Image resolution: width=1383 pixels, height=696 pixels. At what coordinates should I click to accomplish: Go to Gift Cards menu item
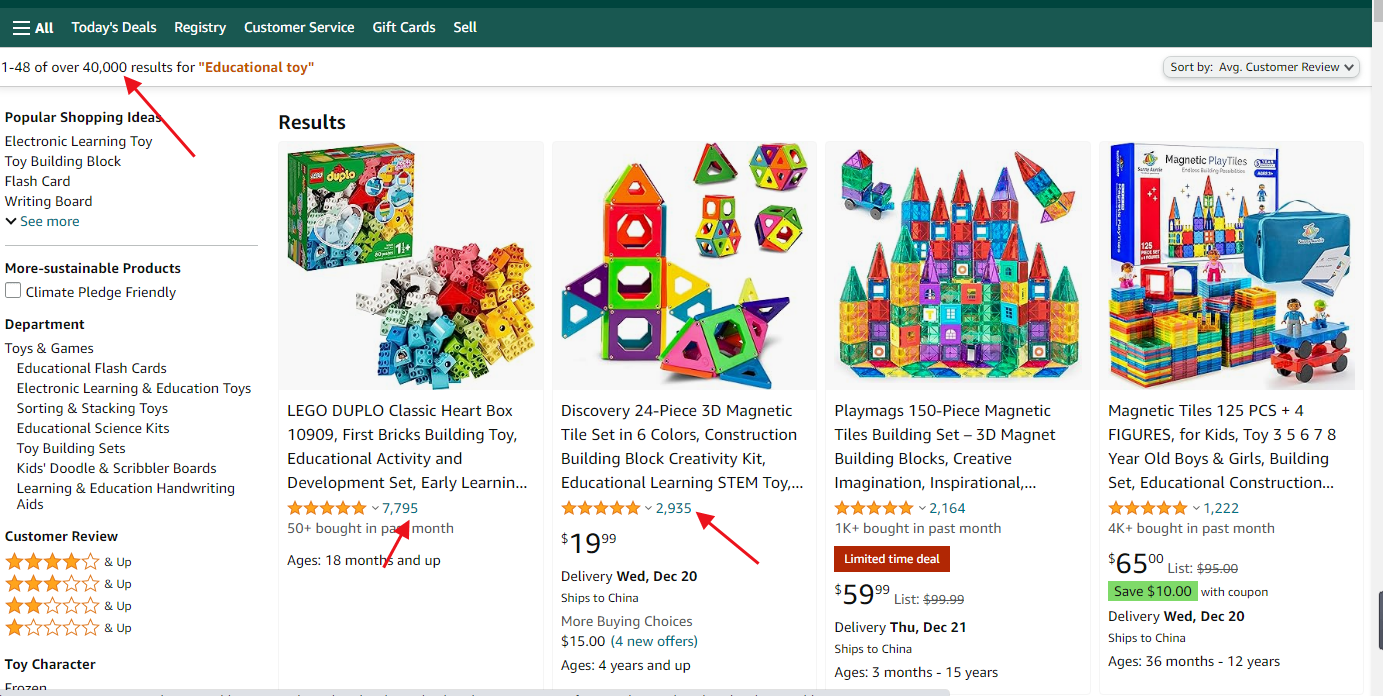pos(404,27)
